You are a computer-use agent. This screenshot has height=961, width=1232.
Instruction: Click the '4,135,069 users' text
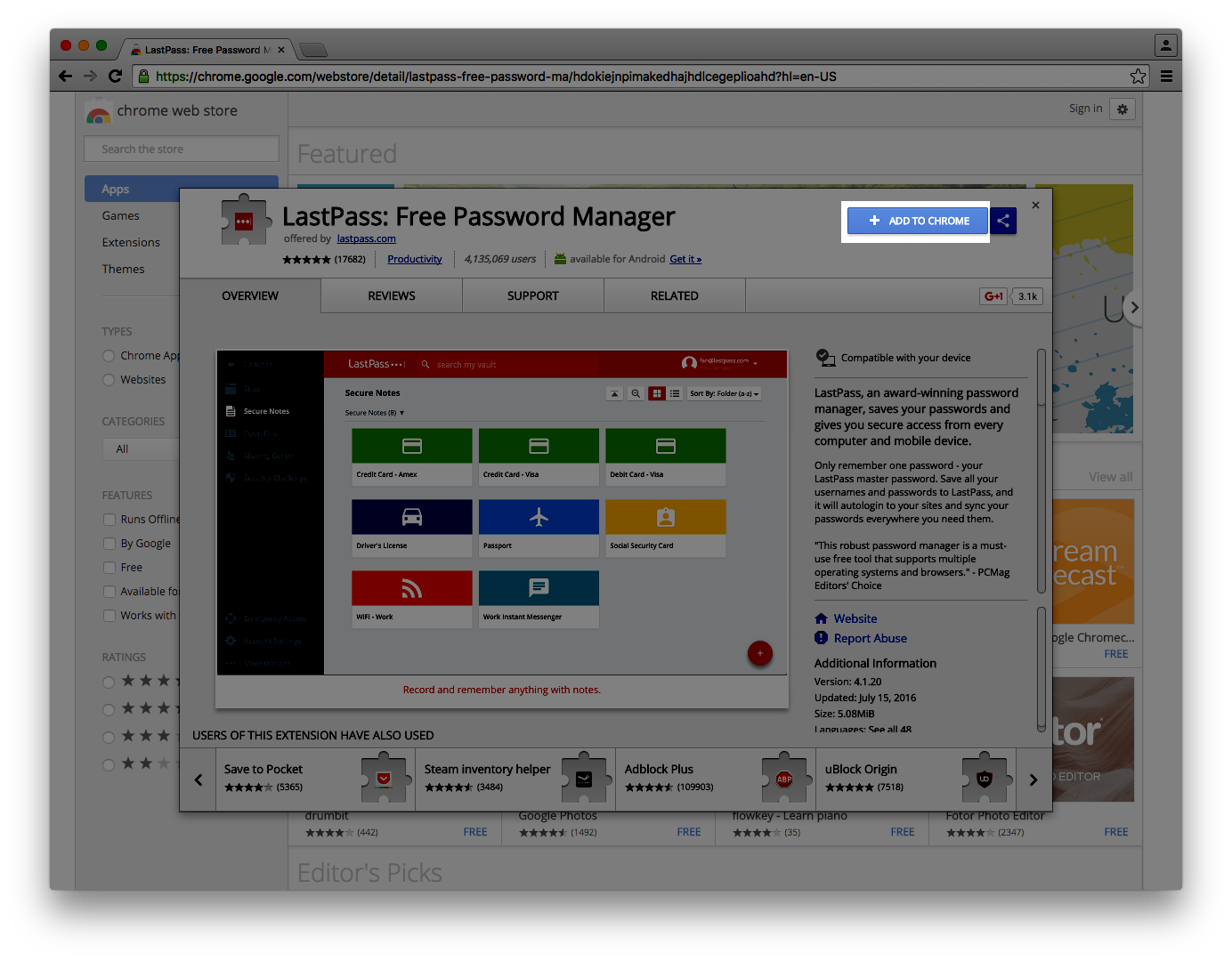point(500,259)
